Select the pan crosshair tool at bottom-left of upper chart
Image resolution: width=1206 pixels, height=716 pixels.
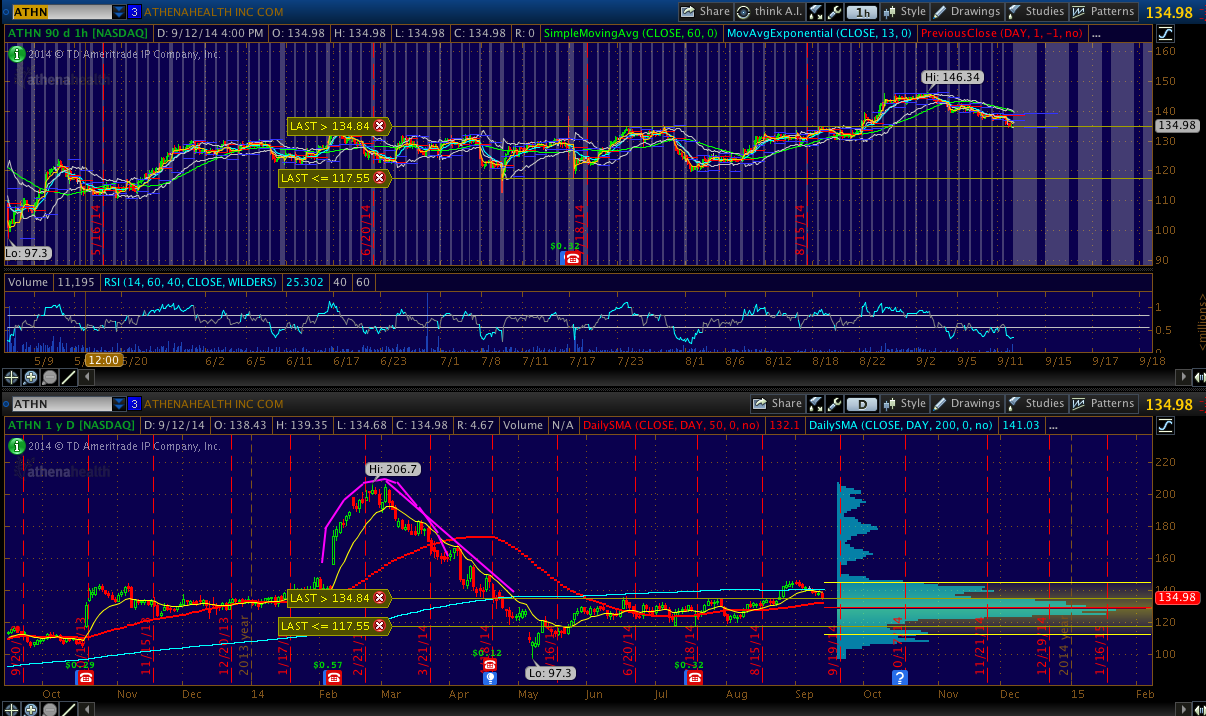[x=13, y=377]
